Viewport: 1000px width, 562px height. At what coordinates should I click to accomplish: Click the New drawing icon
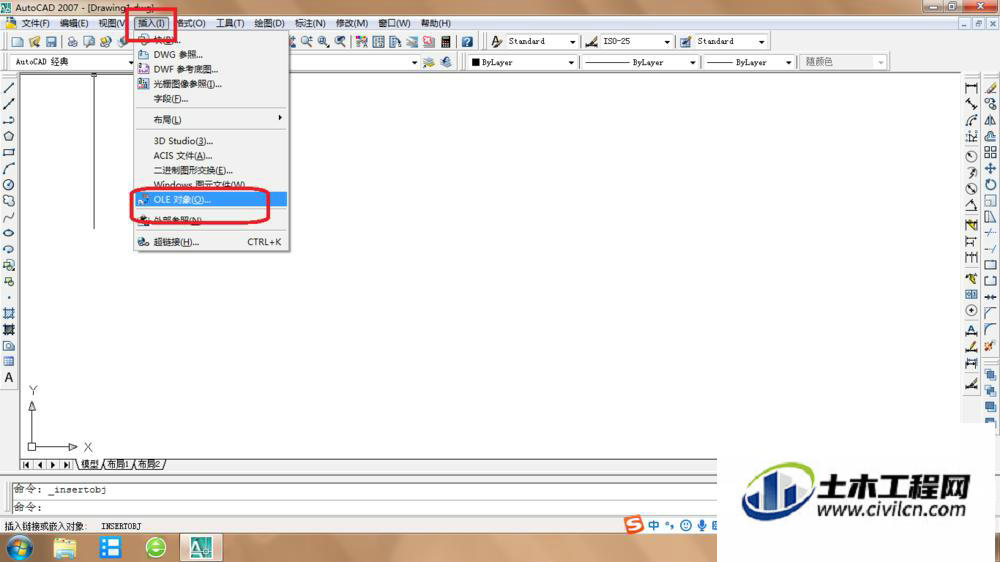coord(17,41)
